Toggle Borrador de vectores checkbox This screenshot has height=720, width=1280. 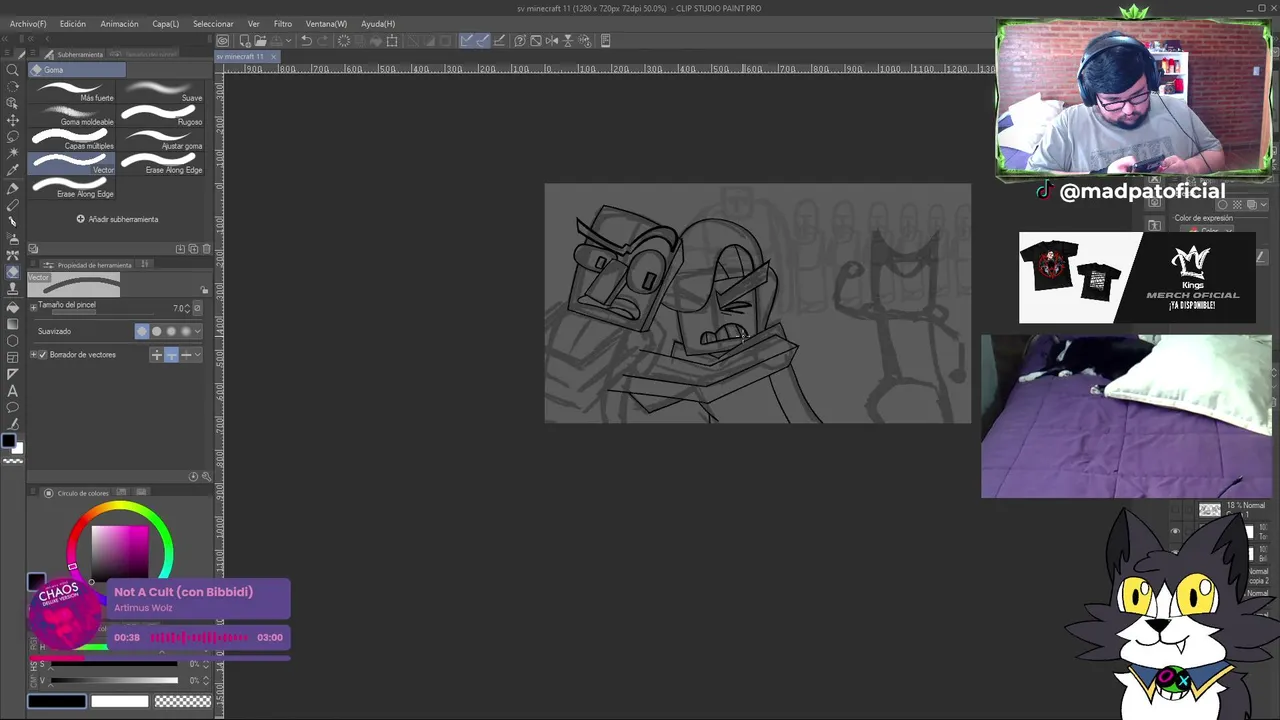(43, 355)
